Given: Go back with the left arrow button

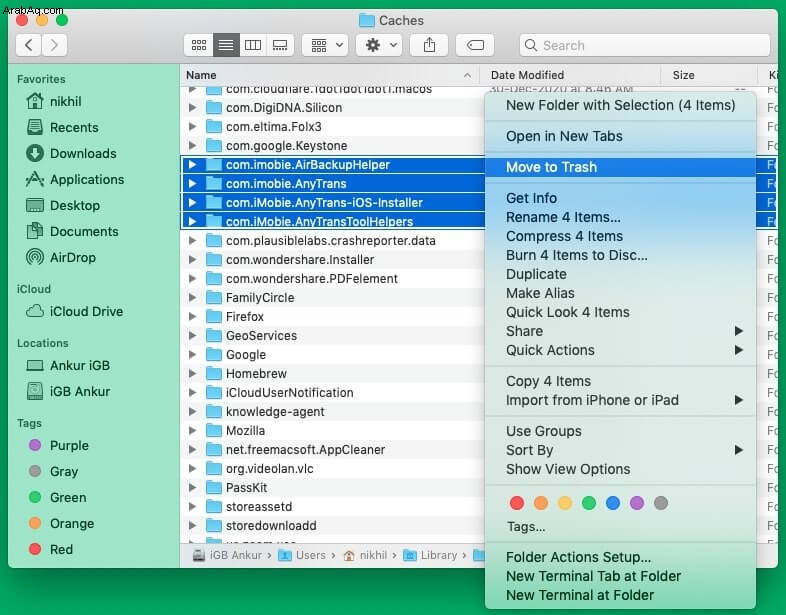Looking at the screenshot, I should [x=29, y=46].
